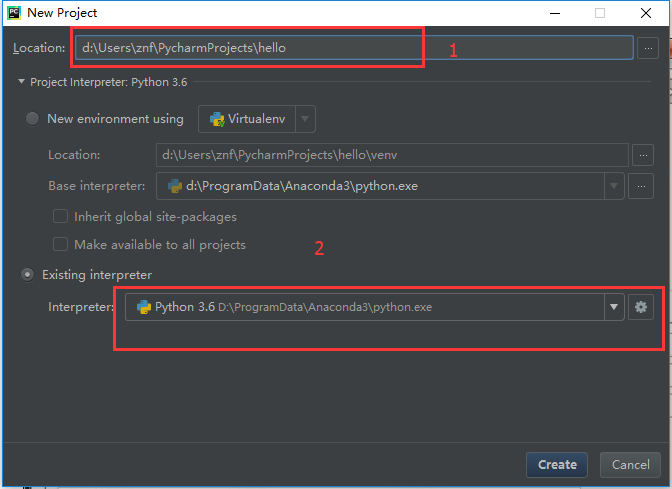
Task: Browse for the venv location folder
Action: click(x=643, y=155)
